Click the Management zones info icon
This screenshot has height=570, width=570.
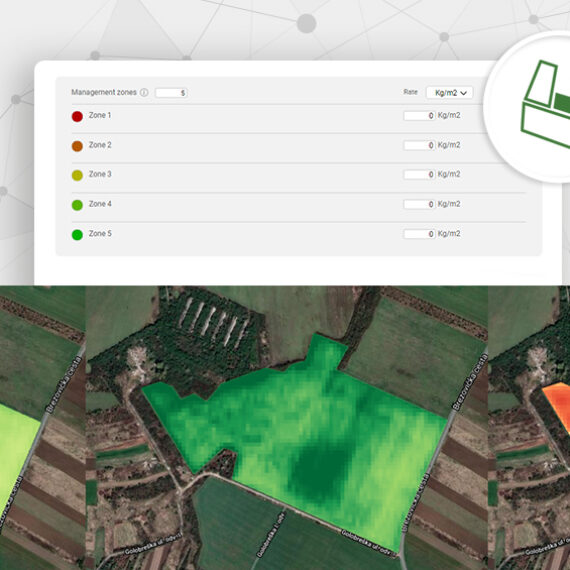[x=144, y=92]
